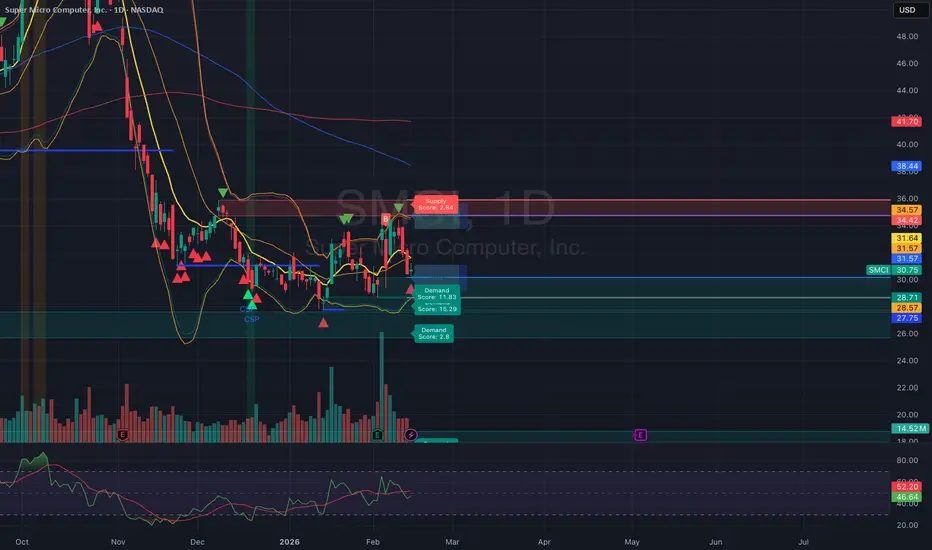This screenshot has height=550, width=932.
Task: Click the red 34.42 price label
Action: coord(906,220)
